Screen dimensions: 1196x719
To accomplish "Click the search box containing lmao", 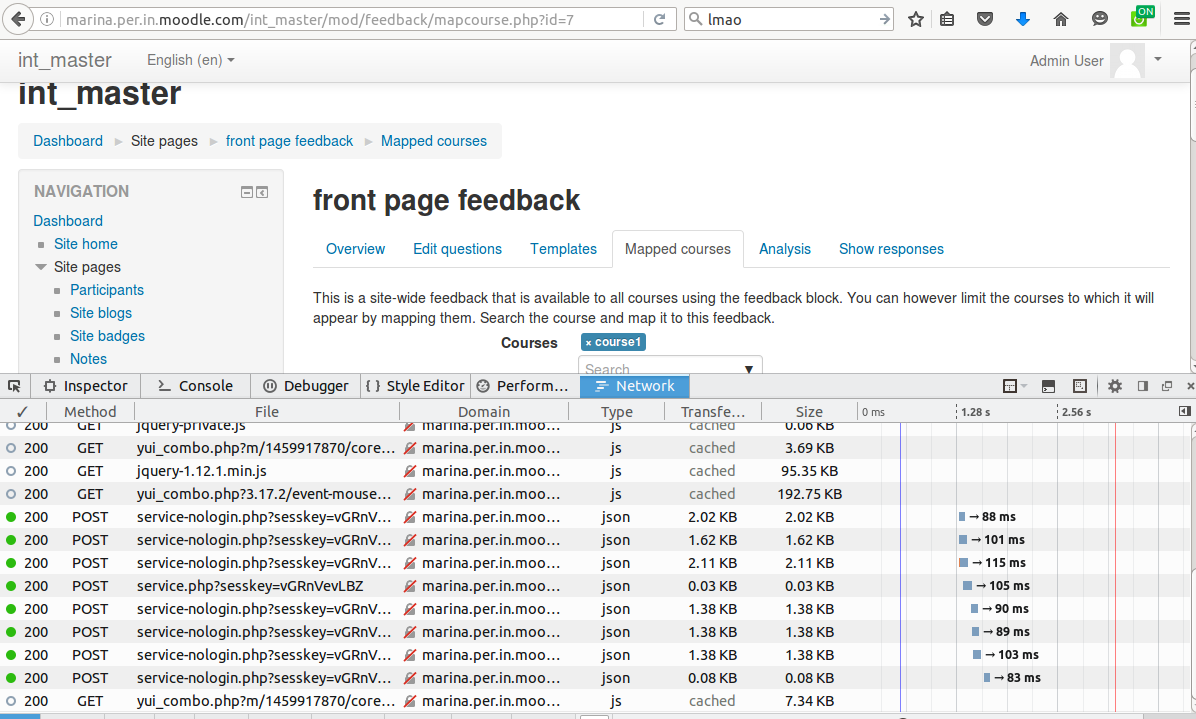I will click(x=791, y=19).
